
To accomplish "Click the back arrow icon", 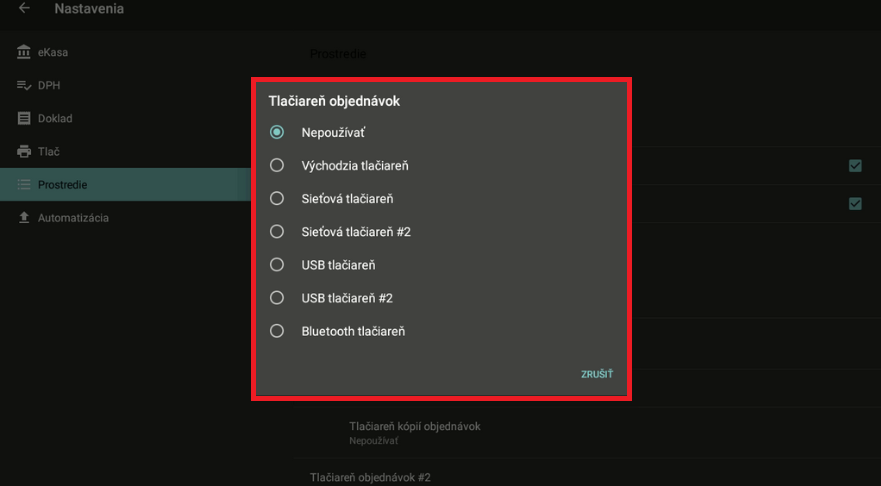I will click(24, 9).
